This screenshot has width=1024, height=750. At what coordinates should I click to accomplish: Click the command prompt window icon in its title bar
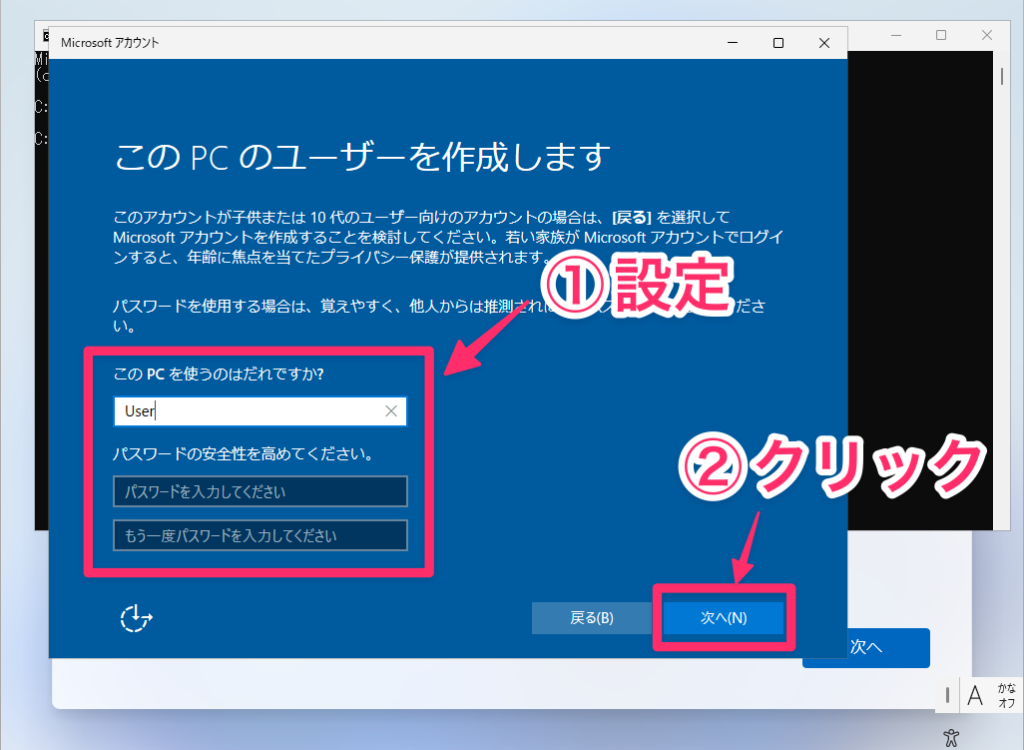click(x=45, y=36)
